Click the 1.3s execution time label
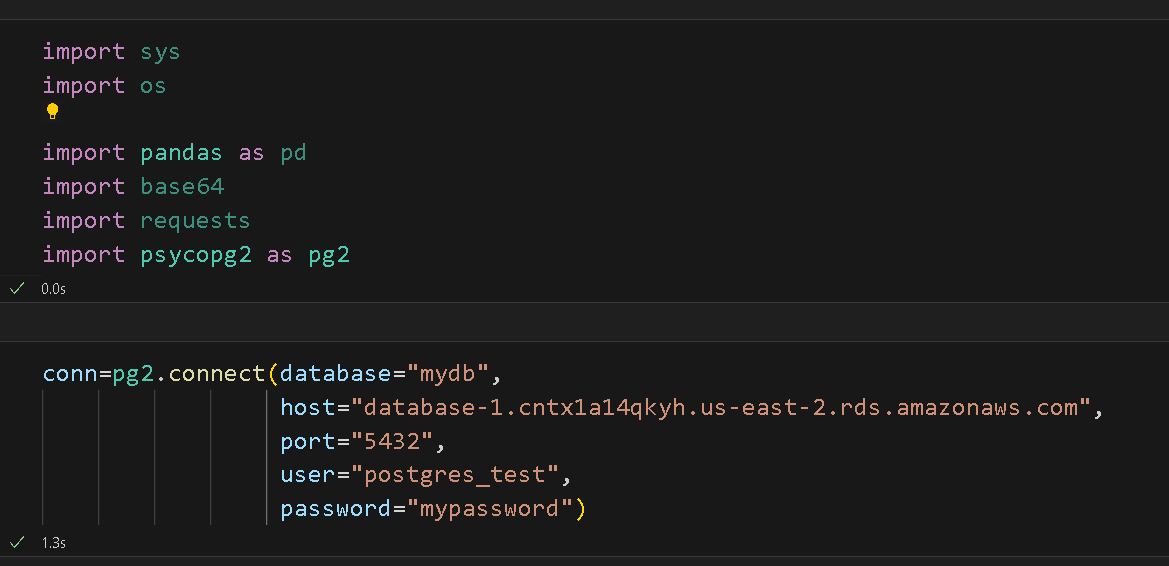 click(x=53, y=542)
